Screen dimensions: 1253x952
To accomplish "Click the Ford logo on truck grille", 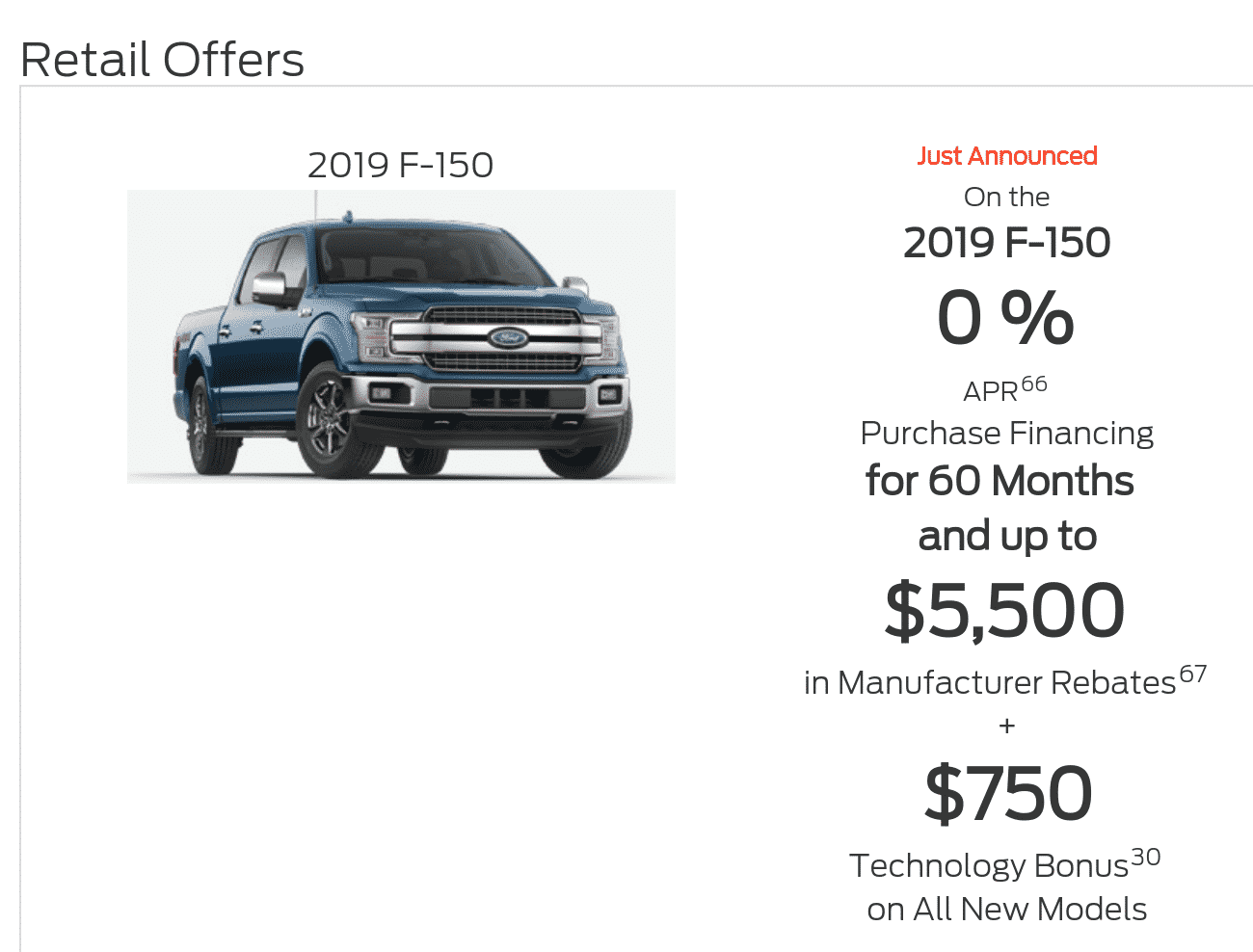I will point(507,338).
